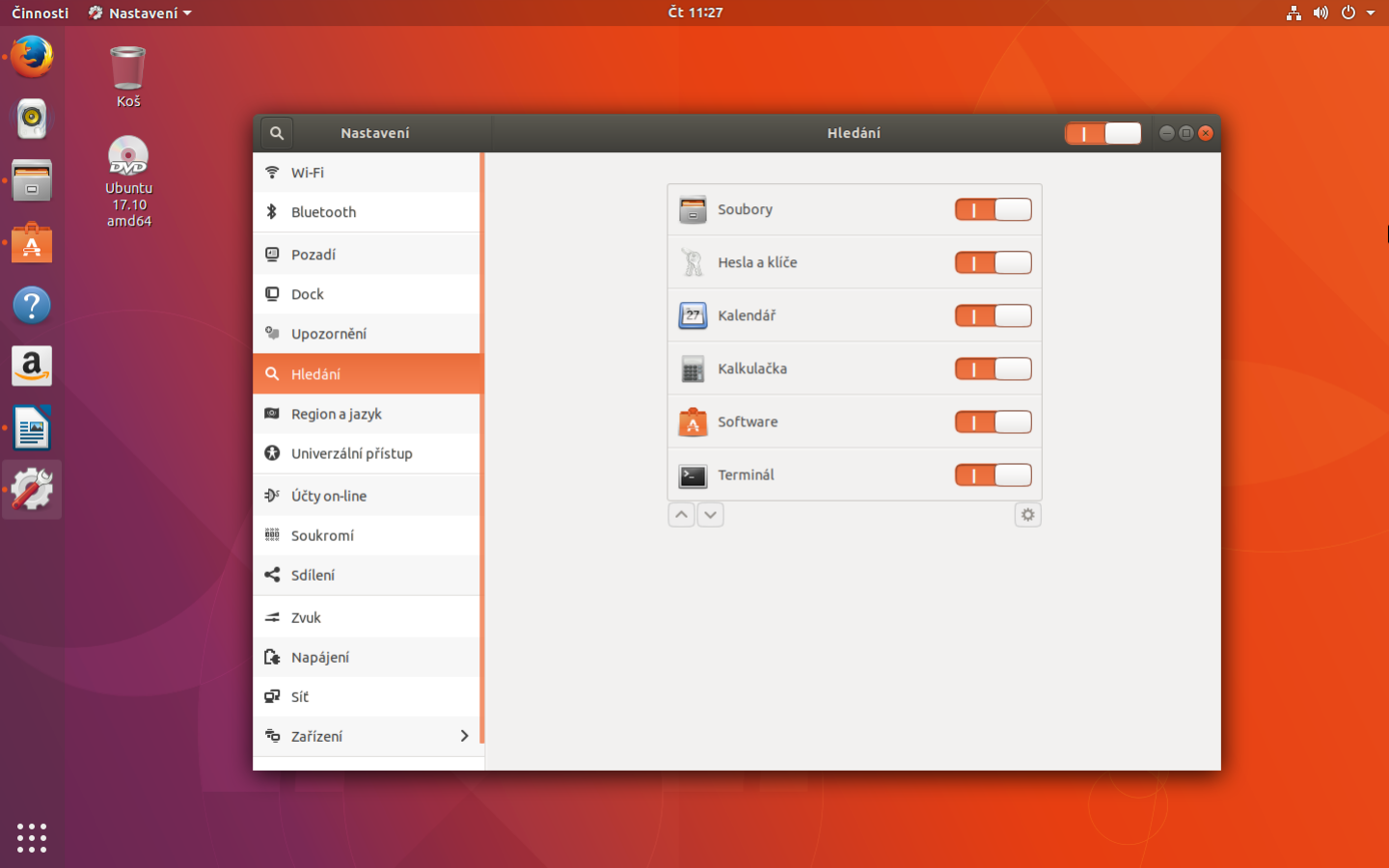
Task: Click the Terminál icon in list
Action: (x=693, y=475)
